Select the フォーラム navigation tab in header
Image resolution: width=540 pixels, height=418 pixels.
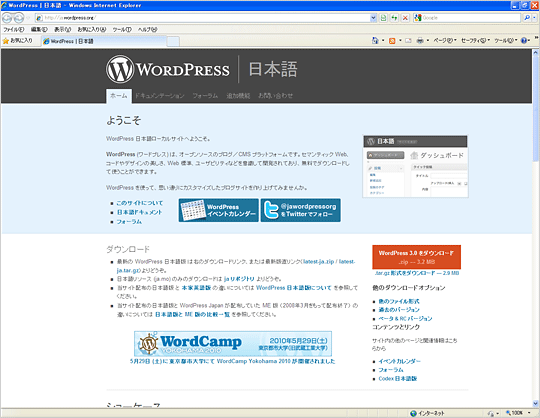point(205,96)
